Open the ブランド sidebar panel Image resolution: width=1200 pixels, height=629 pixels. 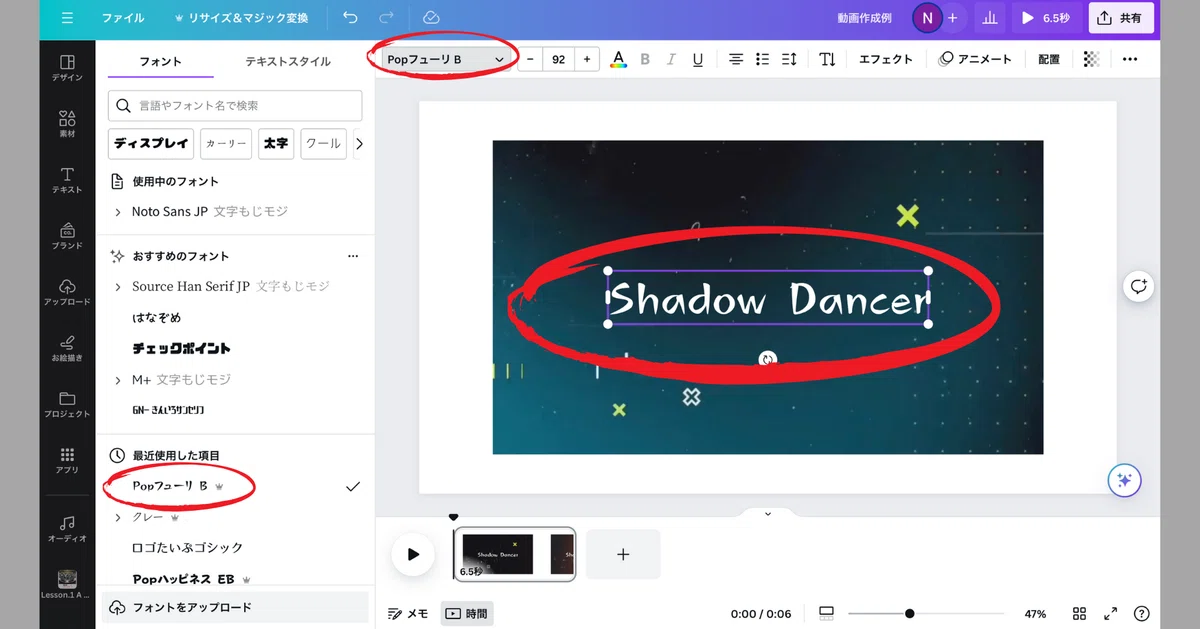pos(67,236)
